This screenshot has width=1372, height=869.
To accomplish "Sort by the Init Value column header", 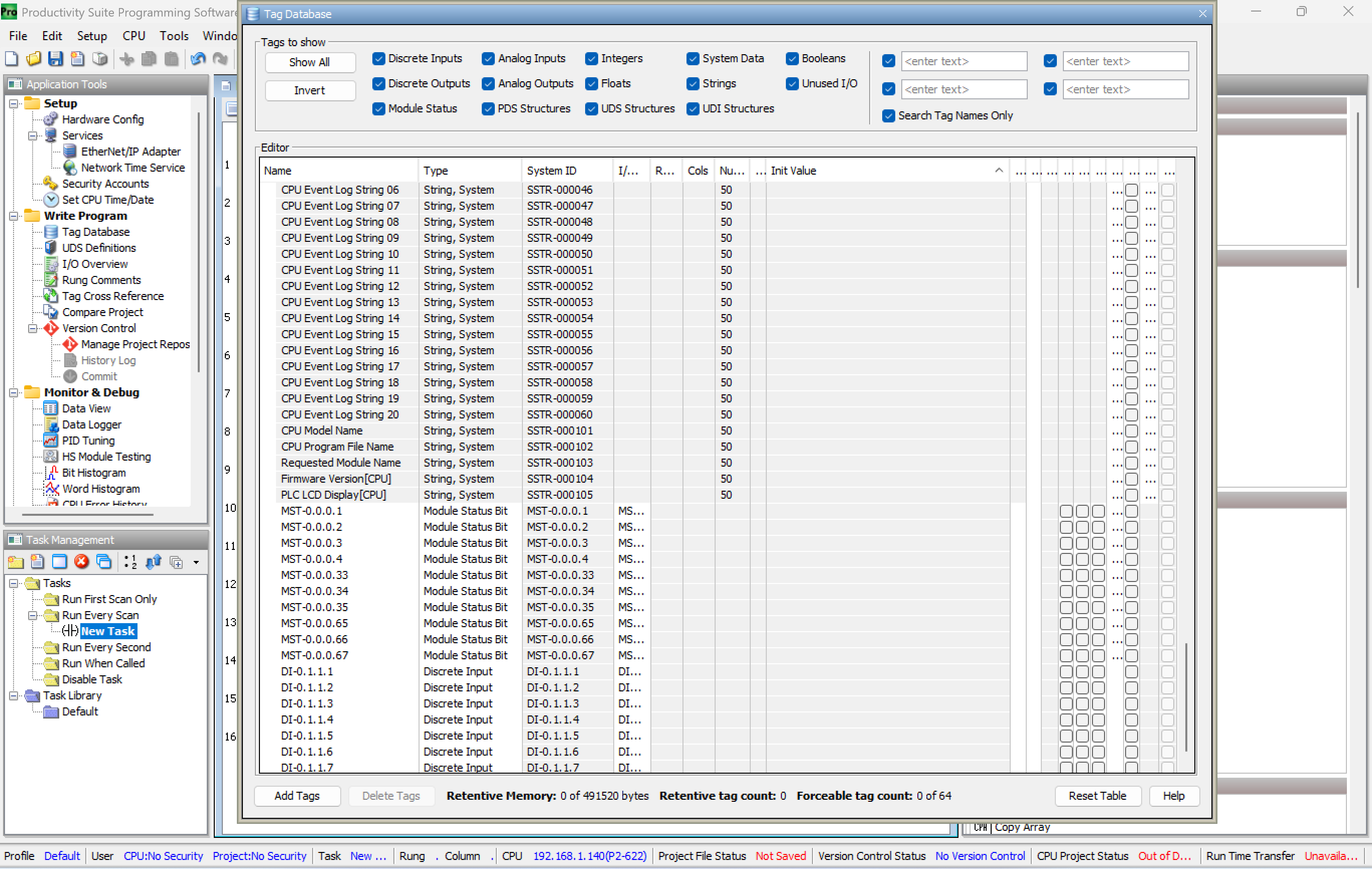I will [x=887, y=171].
